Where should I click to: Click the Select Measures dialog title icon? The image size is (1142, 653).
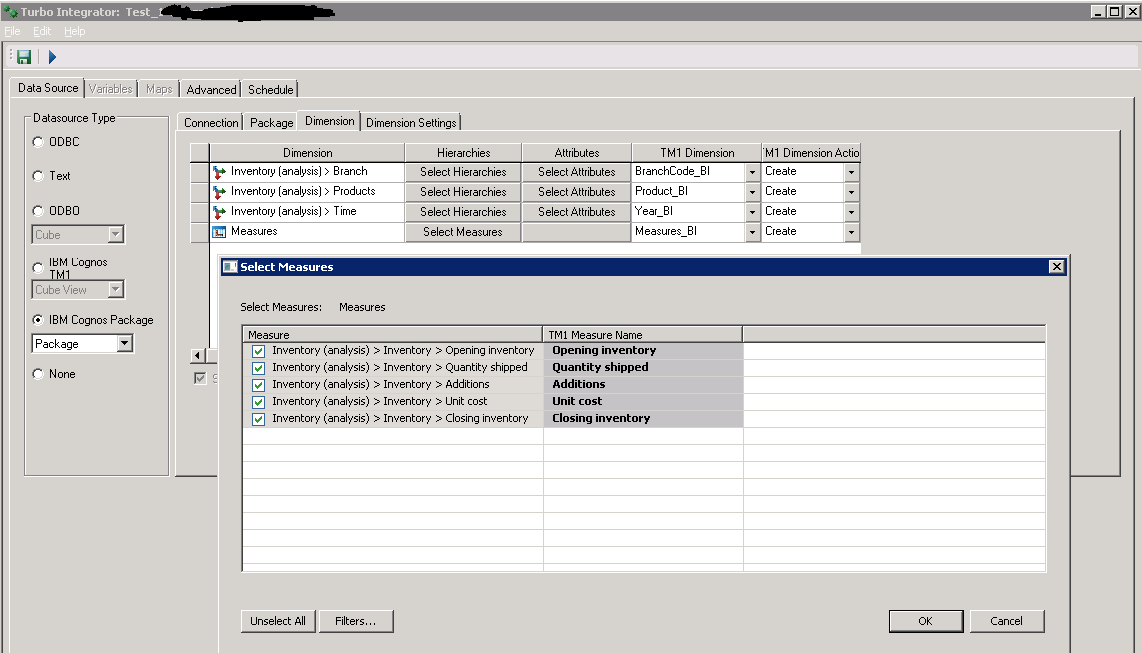point(230,267)
